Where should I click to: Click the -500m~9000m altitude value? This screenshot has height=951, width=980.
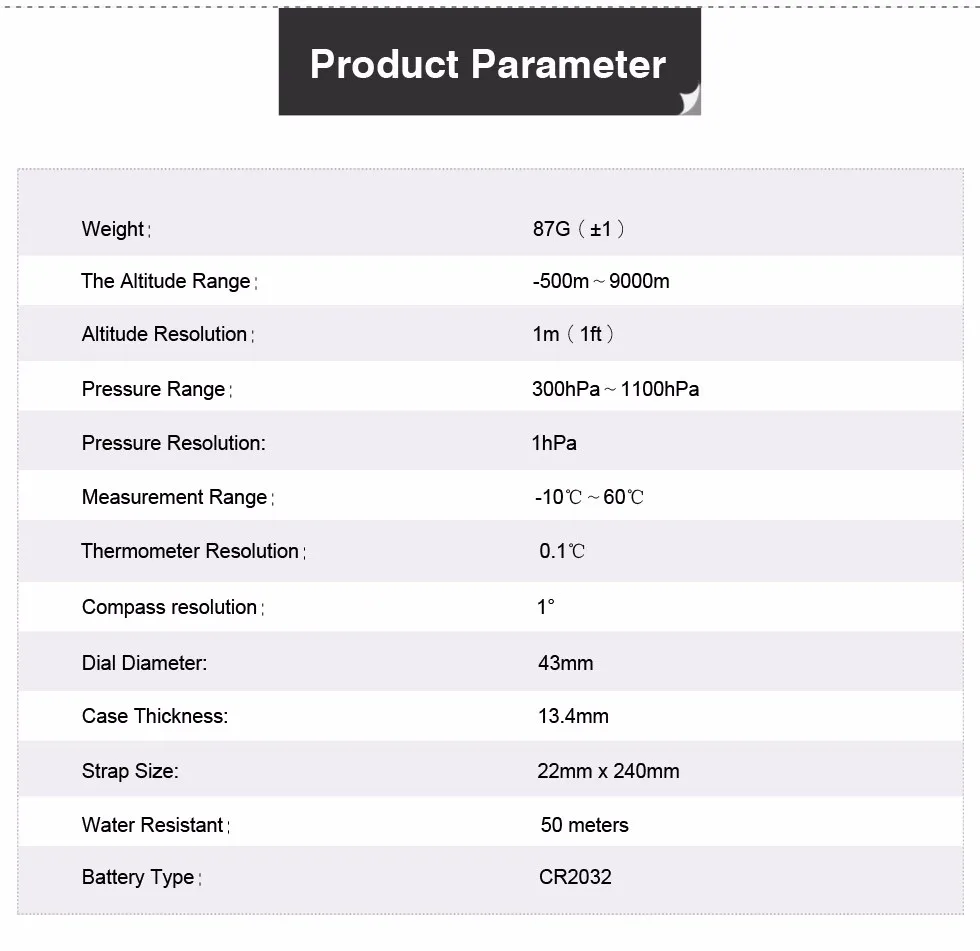pos(601,281)
